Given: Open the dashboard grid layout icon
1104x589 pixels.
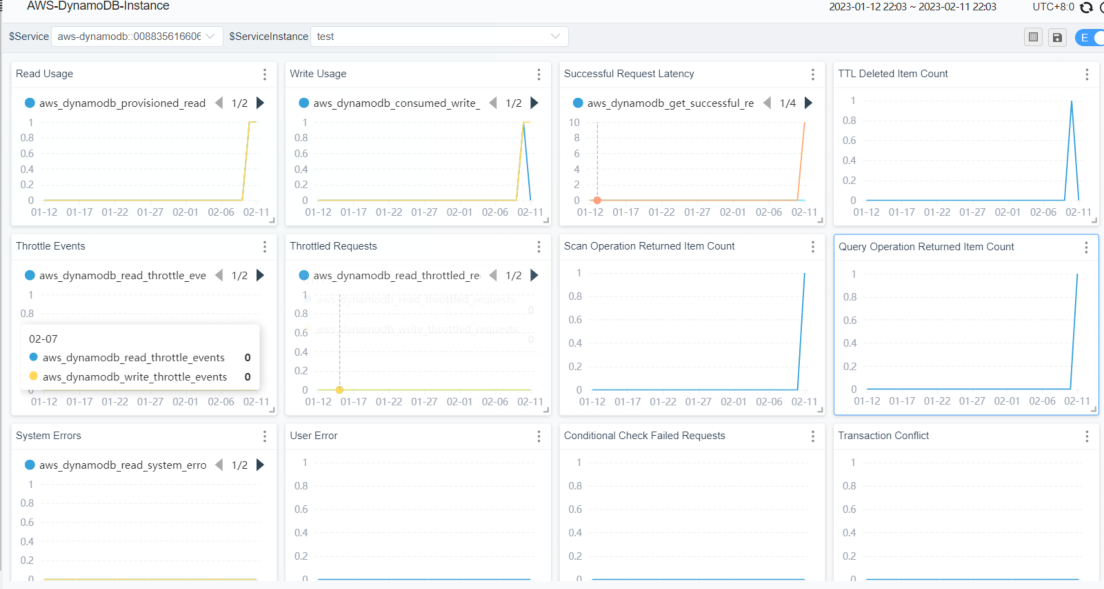Looking at the screenshot, I should point(1033,37).
